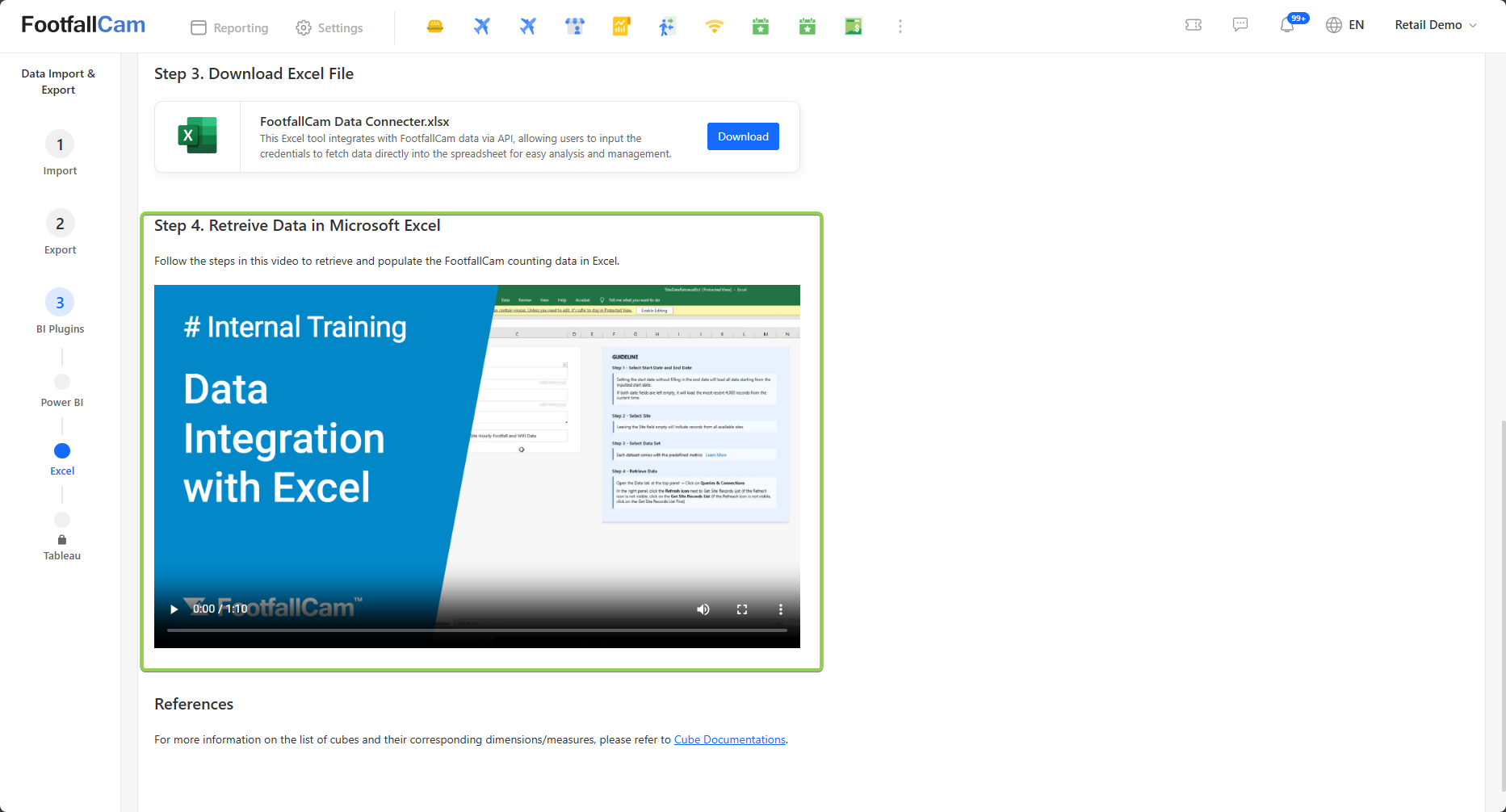
Task: Mute the training video
Action: pos(703,609)
